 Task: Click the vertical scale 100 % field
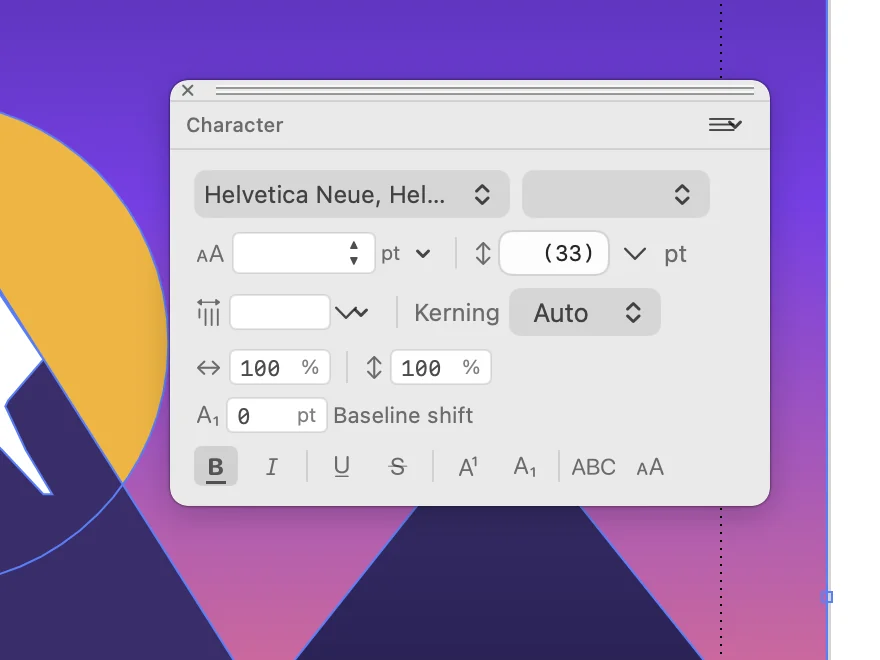[x=441, y=368]
